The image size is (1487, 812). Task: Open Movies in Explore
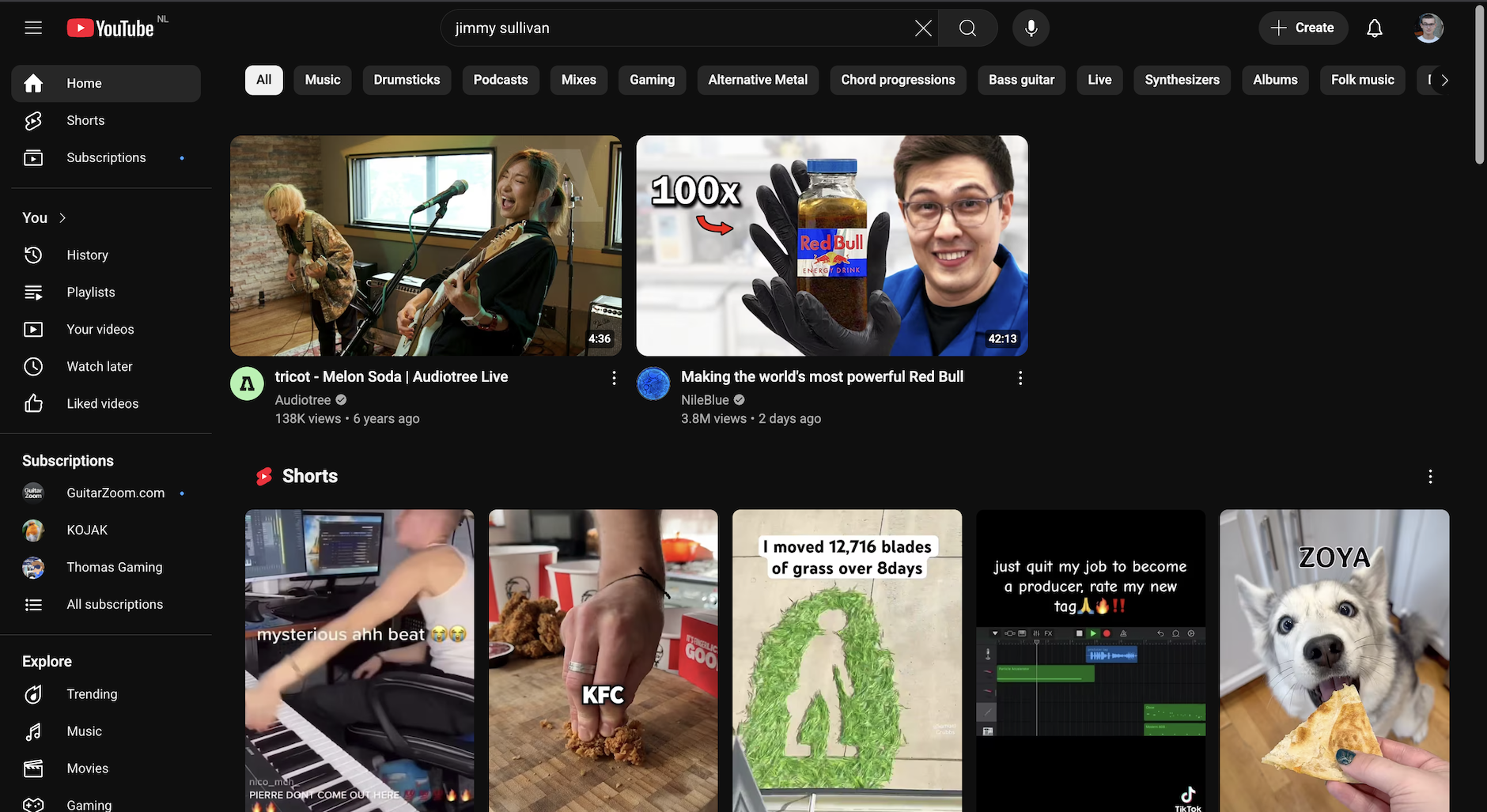tap(106, 768)
